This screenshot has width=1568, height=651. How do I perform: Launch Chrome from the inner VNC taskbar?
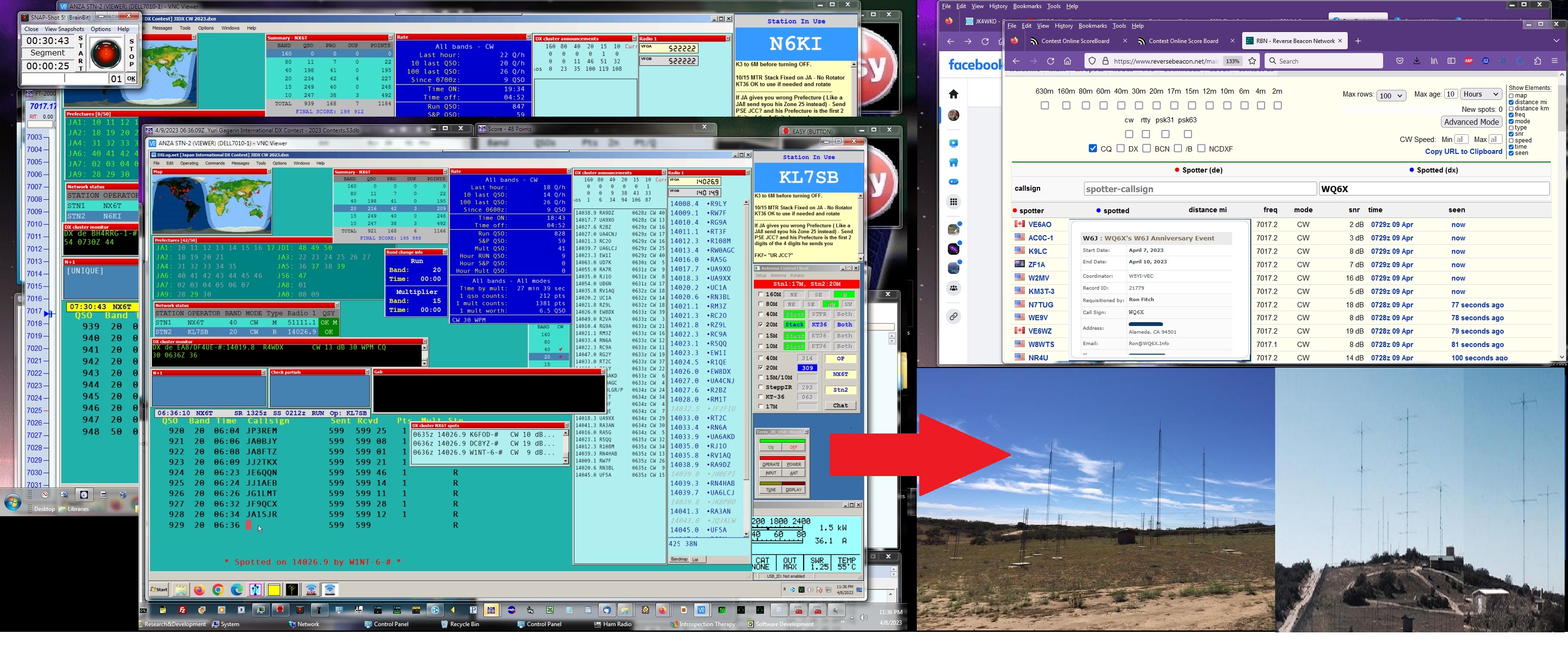218,589
